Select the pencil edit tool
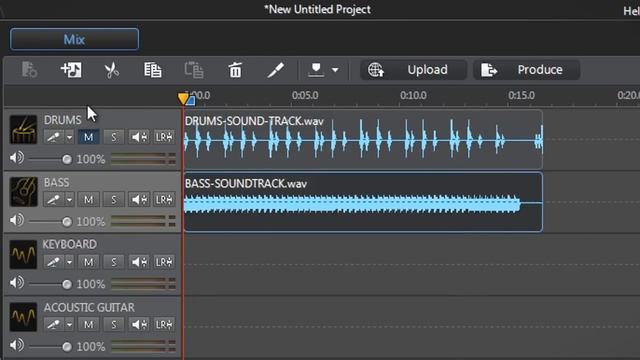The height and width of the screenshot is (360, 640). click(x=276, y=70)
